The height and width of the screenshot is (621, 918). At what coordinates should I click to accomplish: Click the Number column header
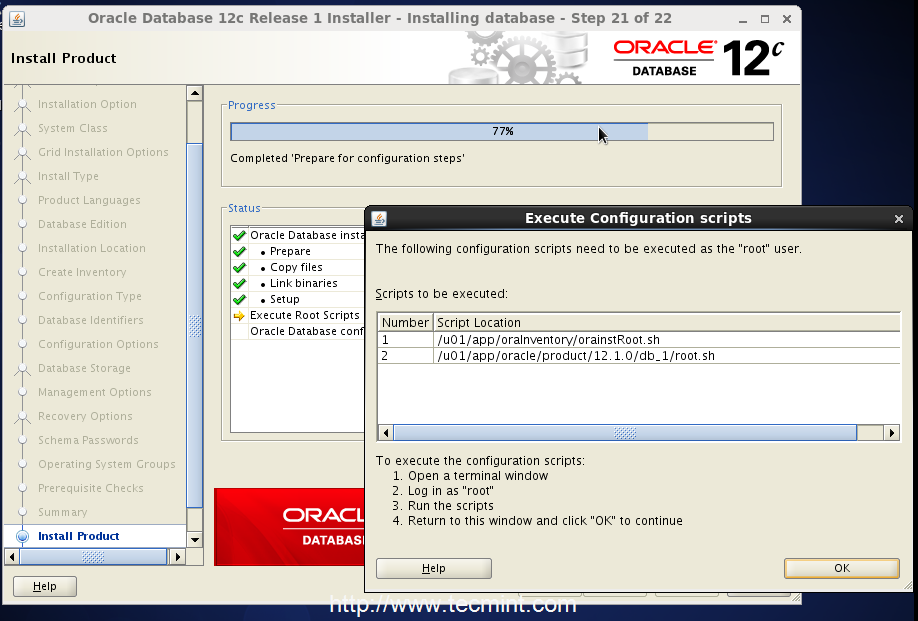(405, 323)
